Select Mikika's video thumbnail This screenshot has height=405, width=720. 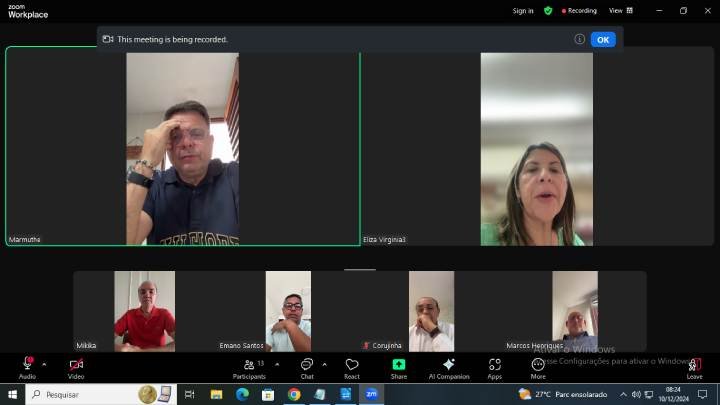pyautogui.click(x=145, y=311)
